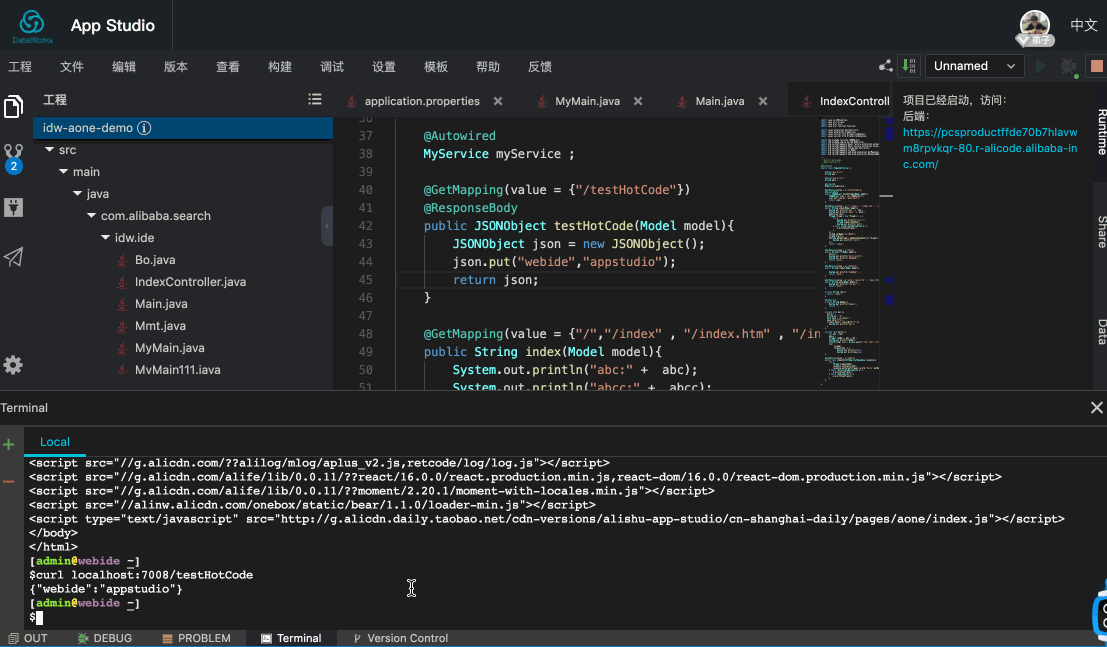Close the Terminal panel
Viewport: 1107px width, 647px height.
[1096, 408]
